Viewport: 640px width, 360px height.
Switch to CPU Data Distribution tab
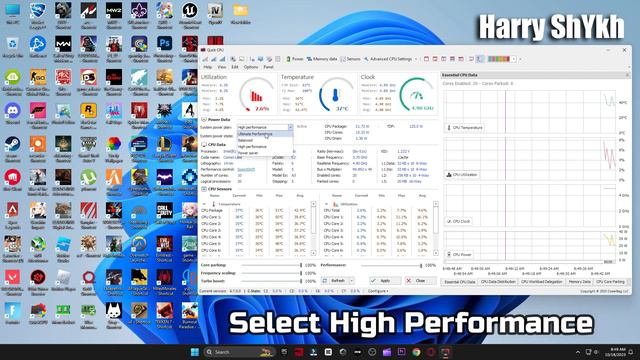498,282
